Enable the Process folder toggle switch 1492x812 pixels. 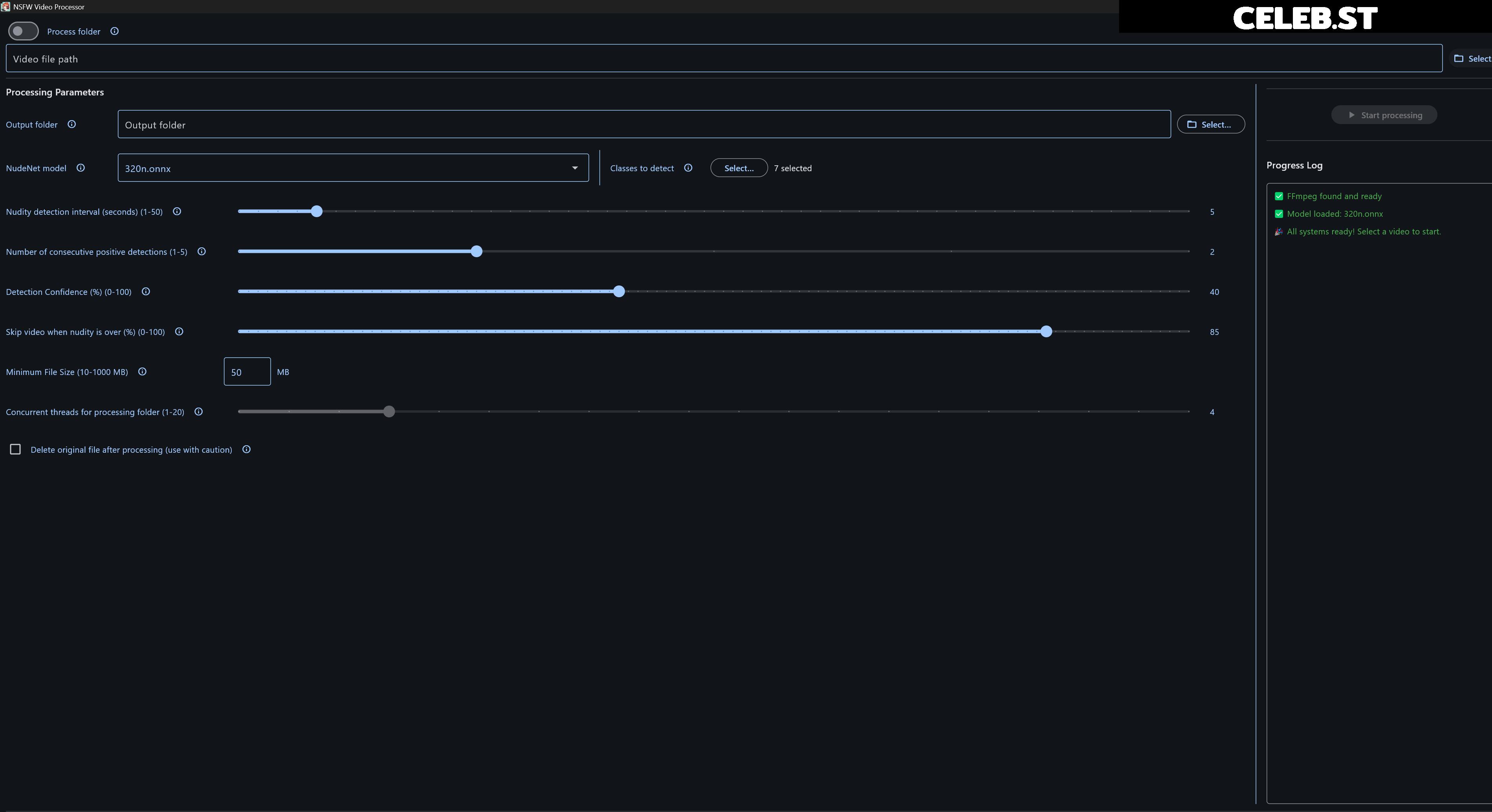(23, 31)
